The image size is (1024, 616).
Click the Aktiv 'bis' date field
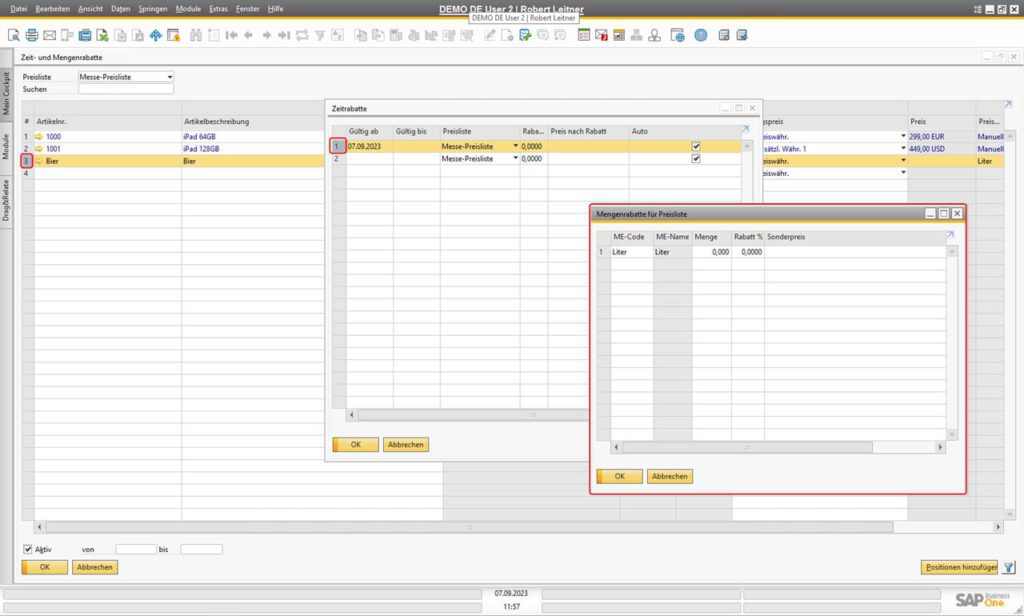[201, 549]
